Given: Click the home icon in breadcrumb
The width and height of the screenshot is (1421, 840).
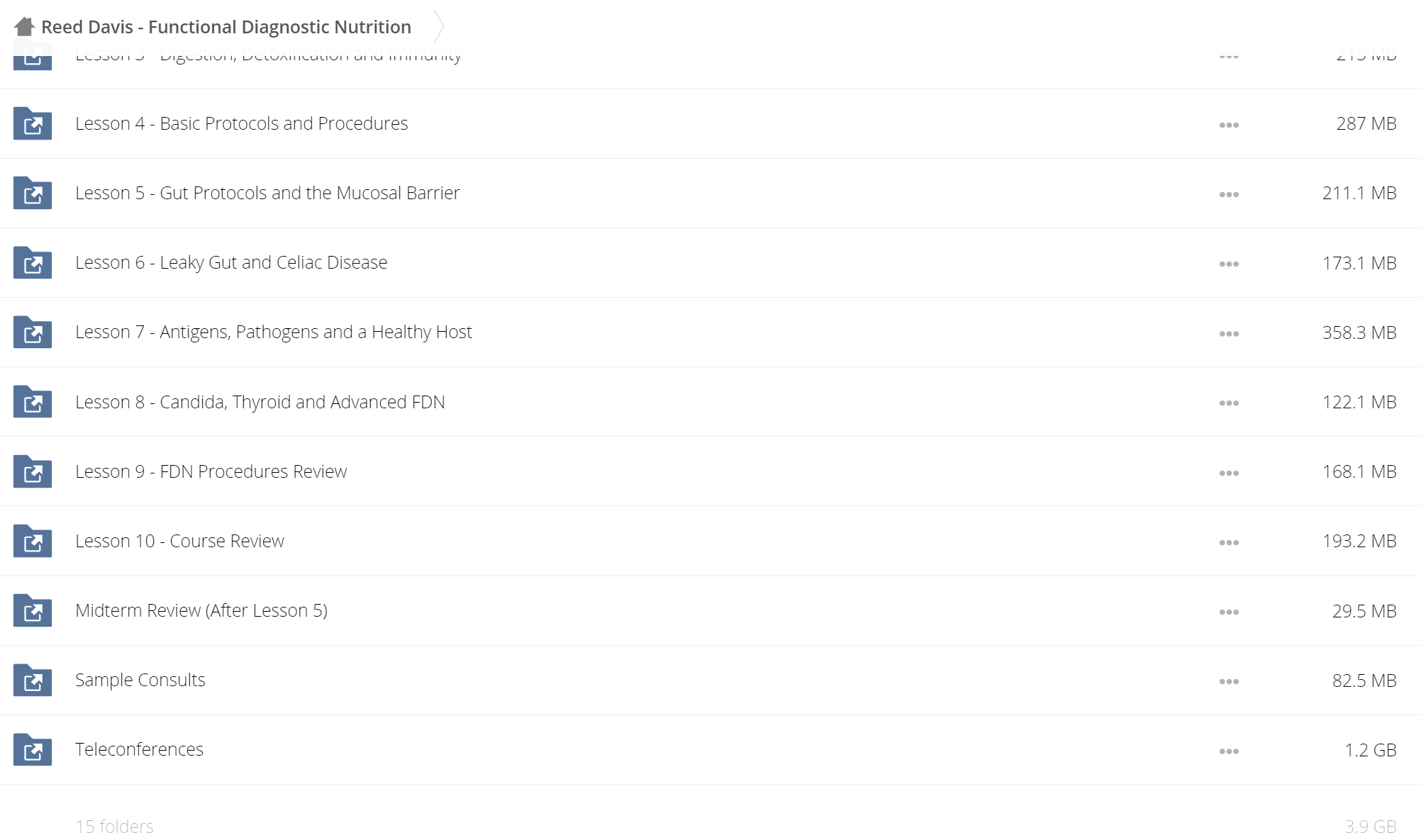Looking at the screenshot, I should (x=24, y=27).
